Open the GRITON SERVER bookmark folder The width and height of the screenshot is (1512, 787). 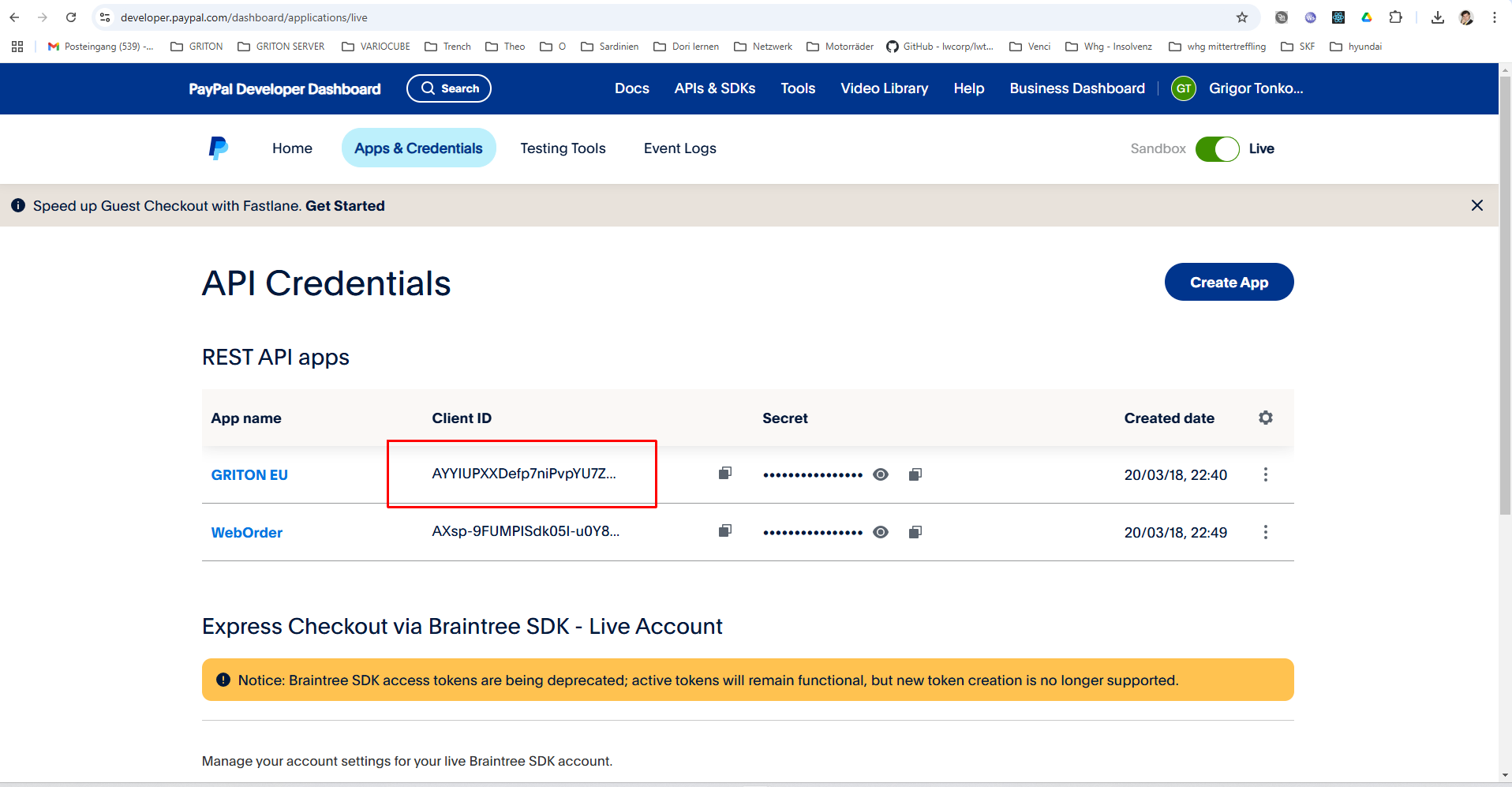click(x=281, y=47)
